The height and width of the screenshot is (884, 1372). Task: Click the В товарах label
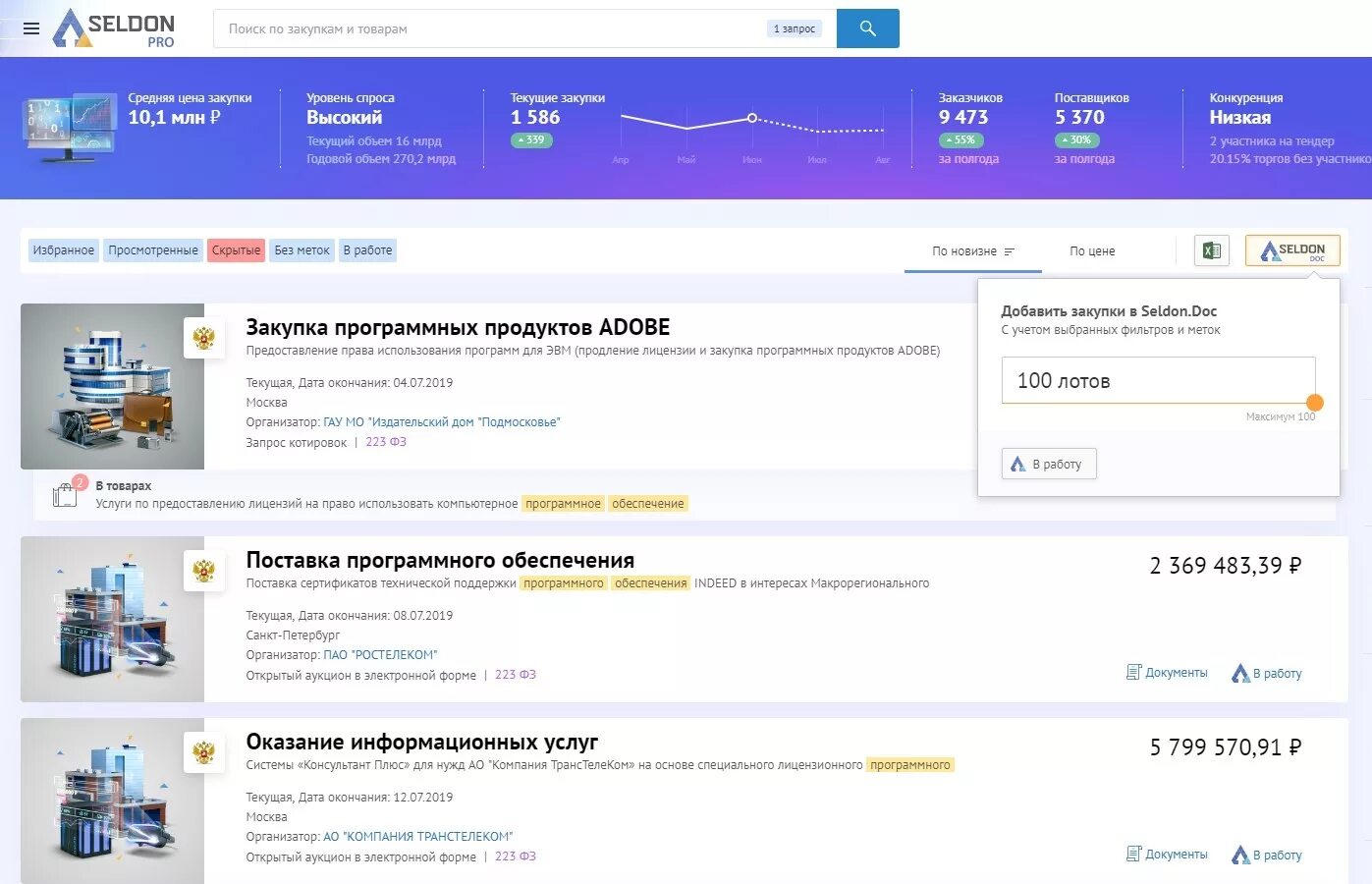124,485
